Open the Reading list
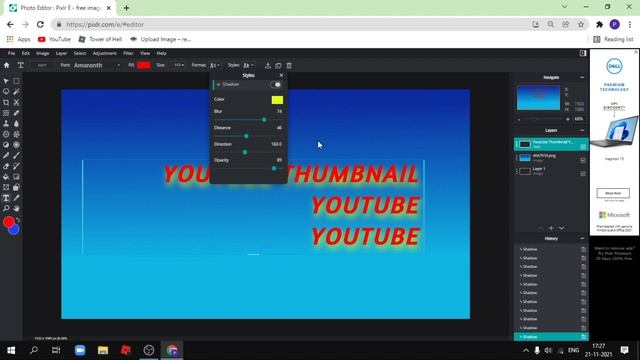Image resolution: width=640 pixels, height=360 pixels. coord(613,39)
